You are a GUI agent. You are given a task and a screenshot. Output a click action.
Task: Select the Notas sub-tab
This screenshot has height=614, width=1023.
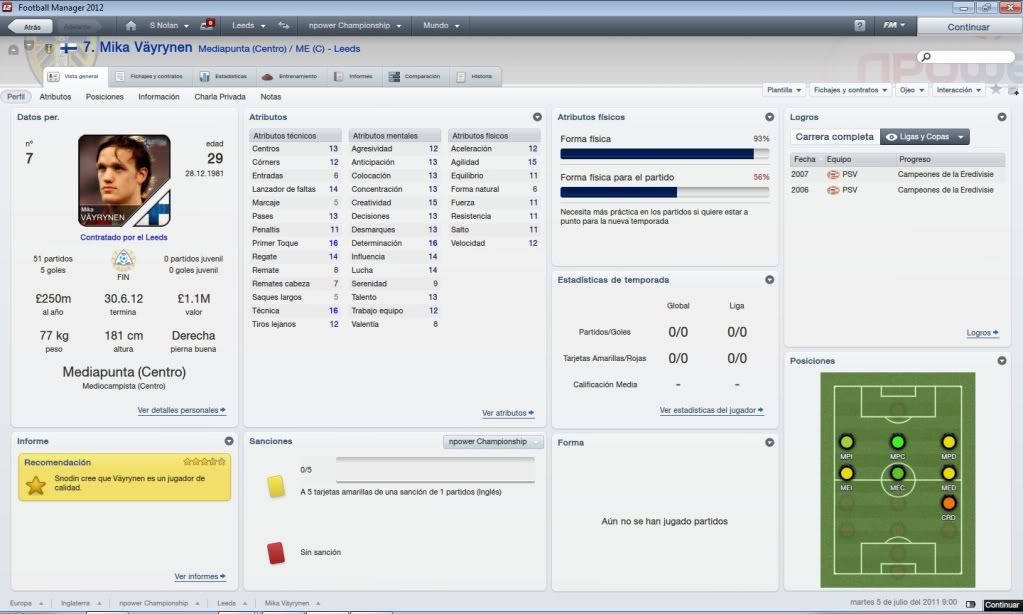click(x=271, y=97)
